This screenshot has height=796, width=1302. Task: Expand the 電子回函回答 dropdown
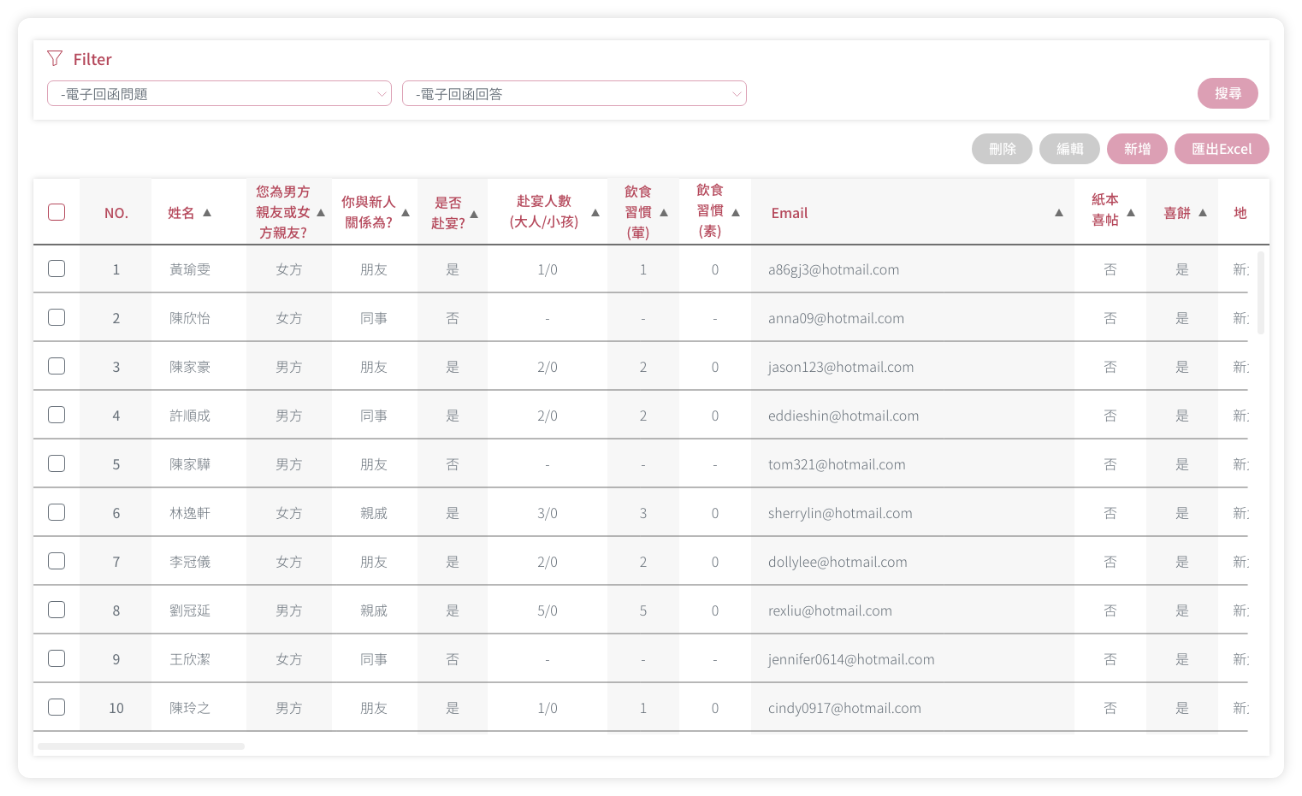[574, 94]
